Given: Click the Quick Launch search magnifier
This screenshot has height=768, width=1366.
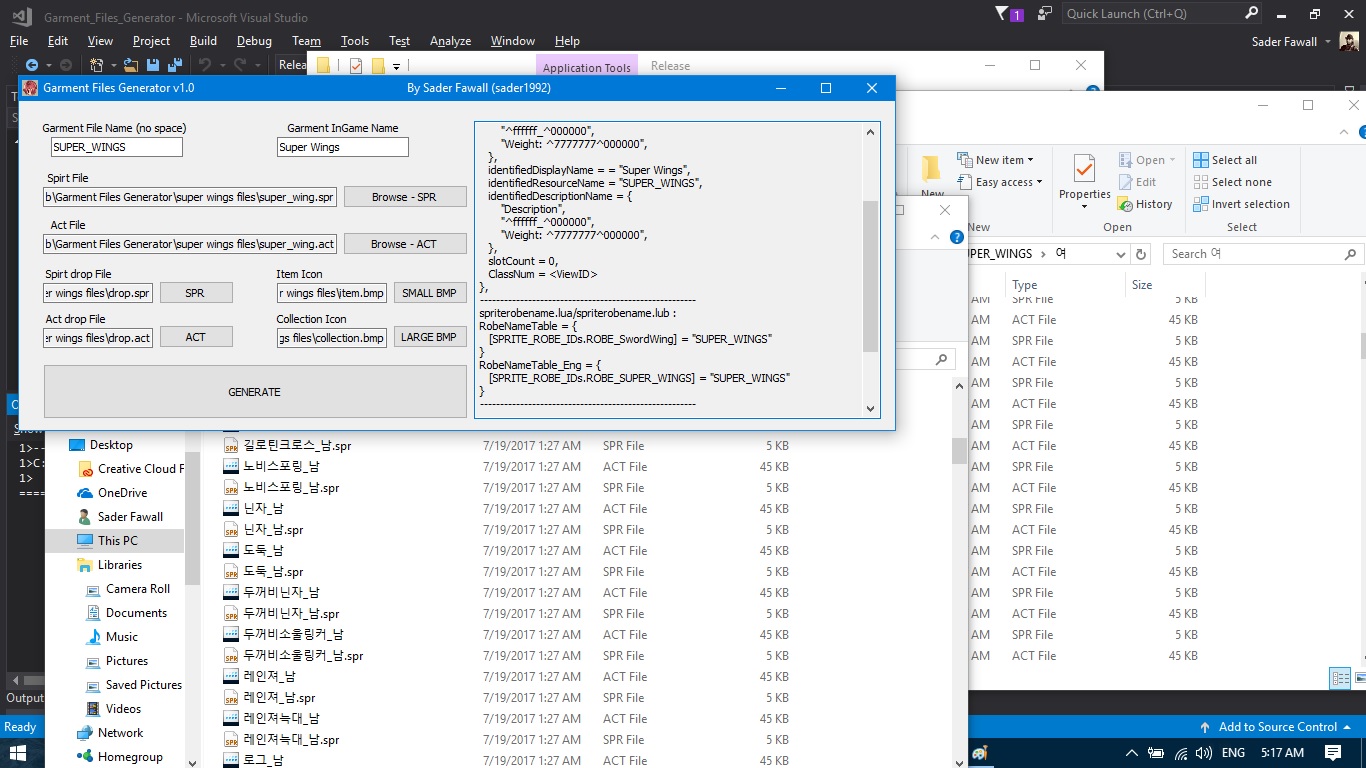Looking at the screenshot, I should 1251,14.
